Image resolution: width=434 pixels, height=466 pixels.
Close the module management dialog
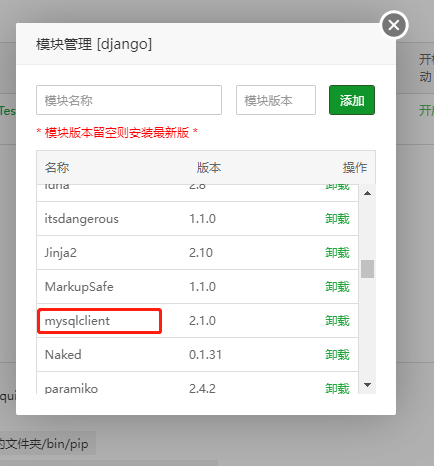coord(394,25)
